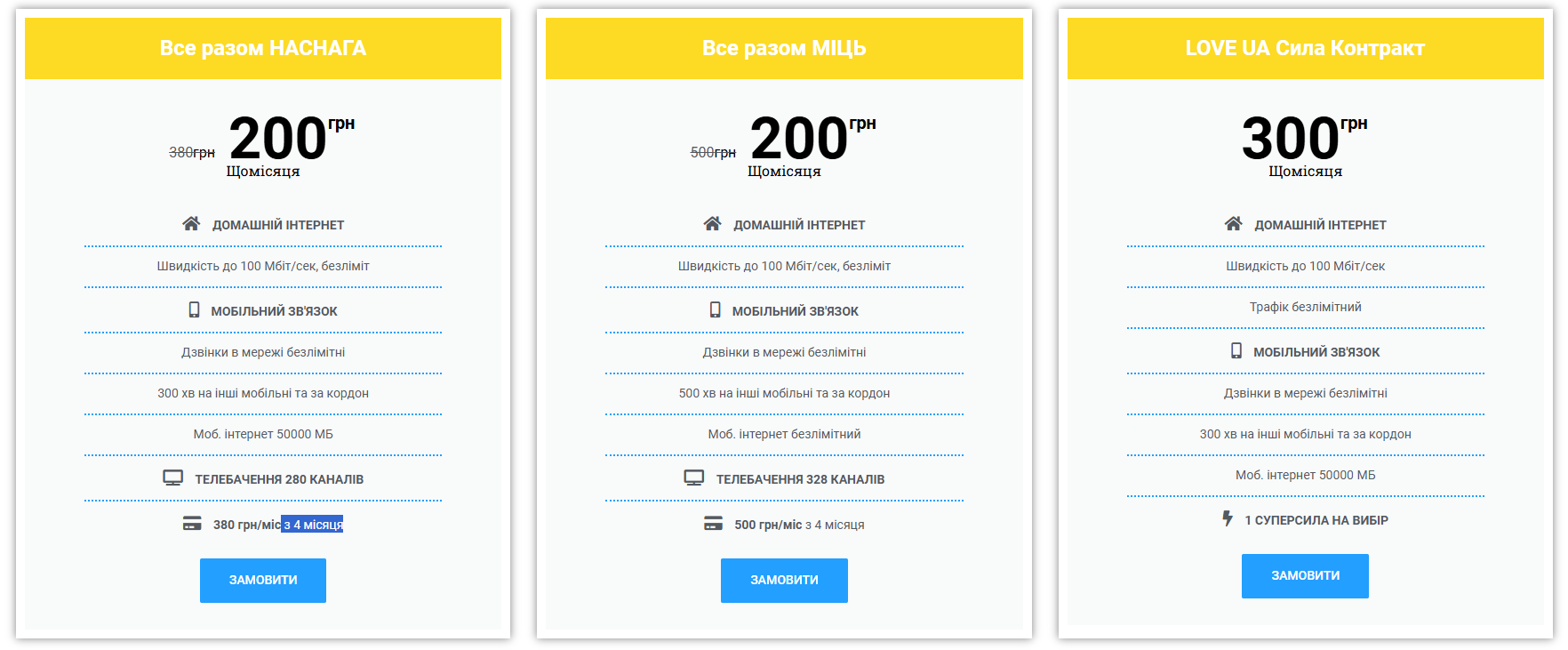Click highlighted text 'з 4 місяця'

pyautogui.click(x=313, y=525)
